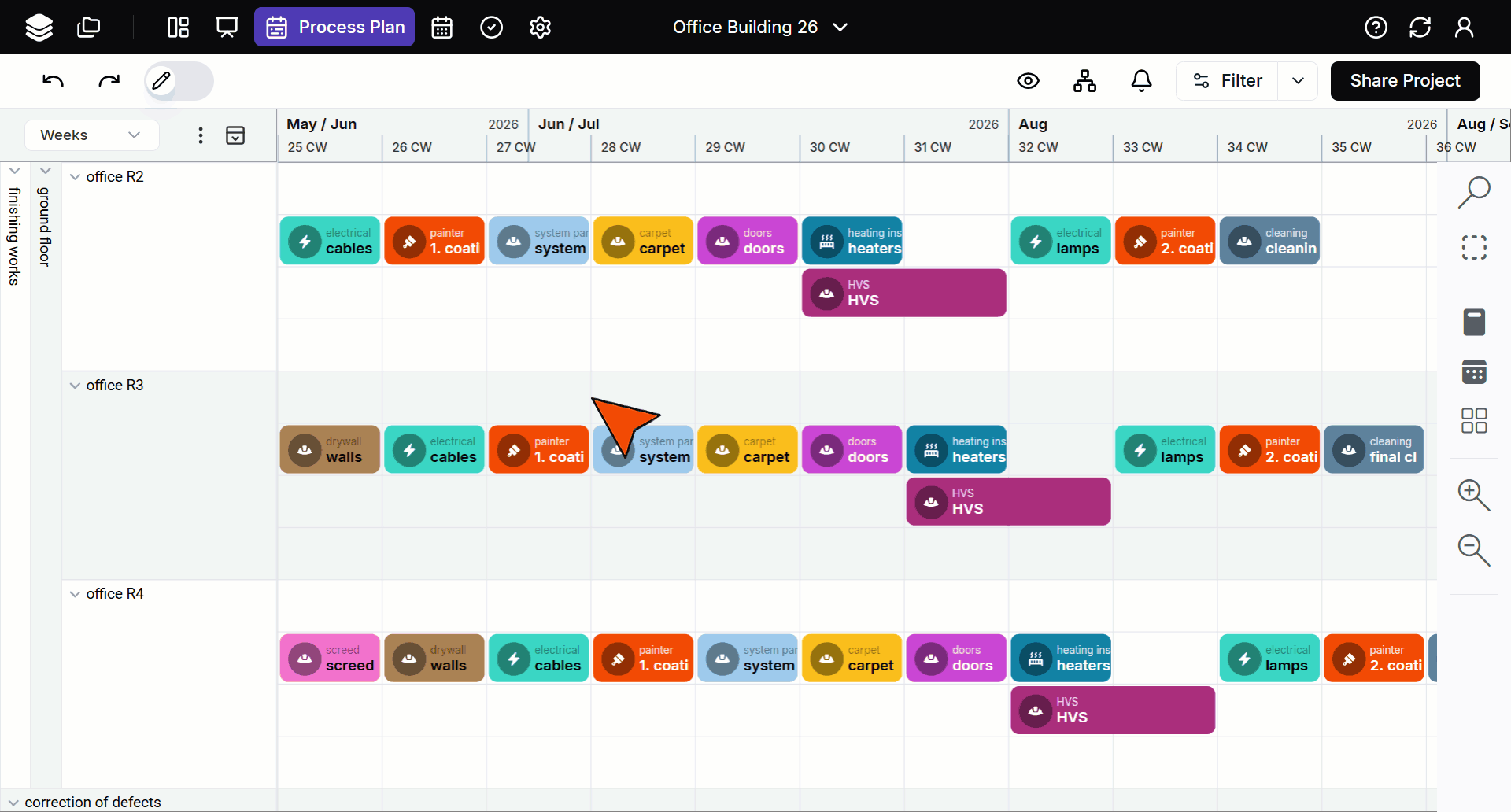Open the Weeks time scale dropdown

click(91, 135)
